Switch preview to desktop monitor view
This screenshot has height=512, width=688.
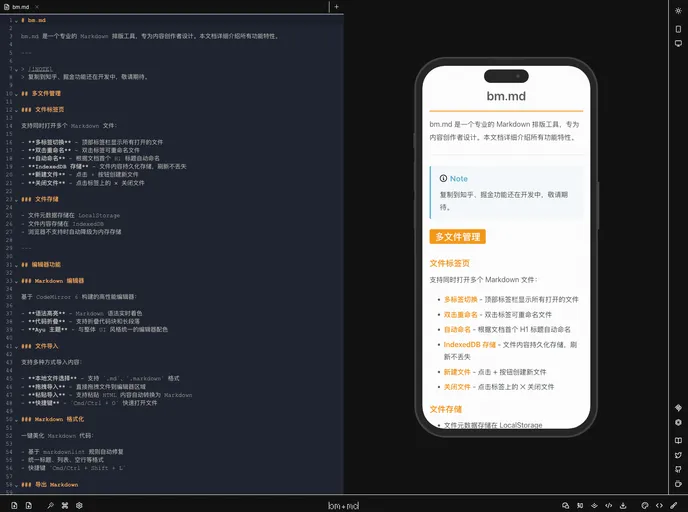click(x=678, y=43)
